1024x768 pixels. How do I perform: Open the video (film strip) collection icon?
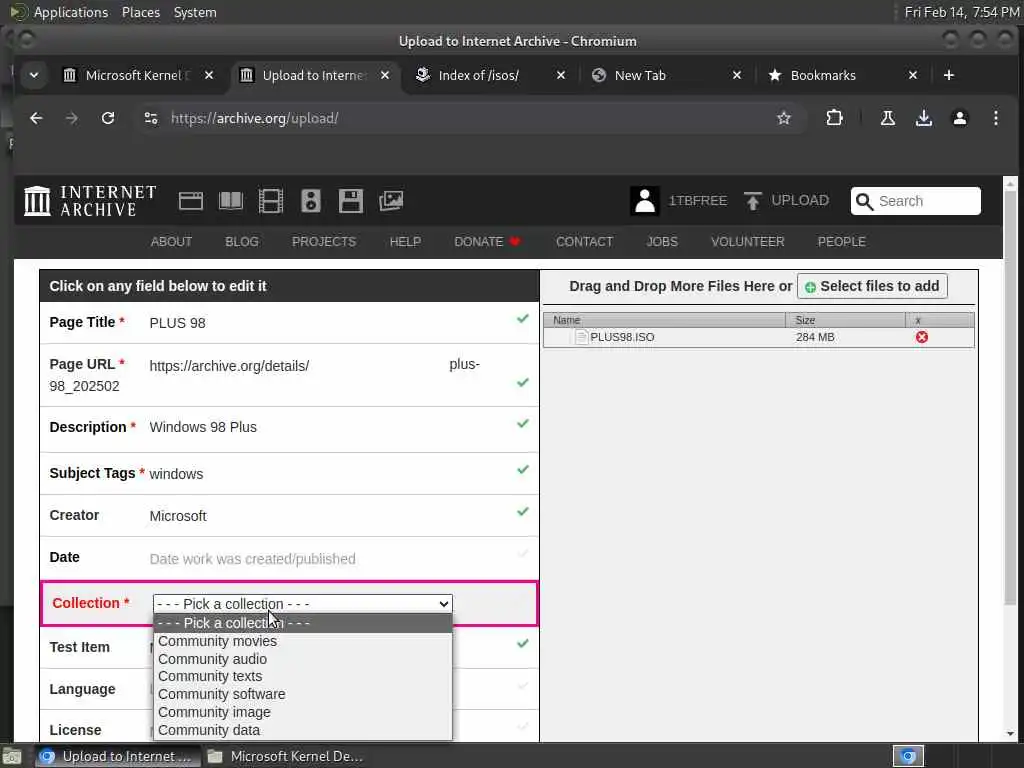[270, 201]
